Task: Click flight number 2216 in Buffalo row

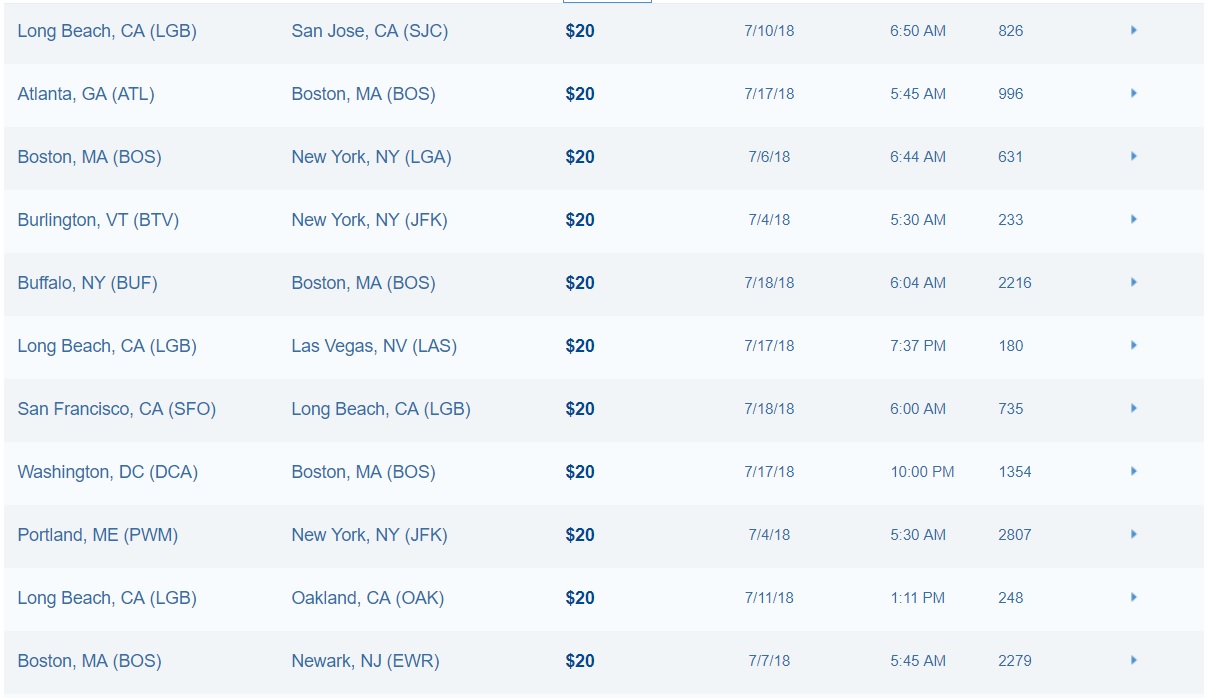Action: [x=1014, y=283]
